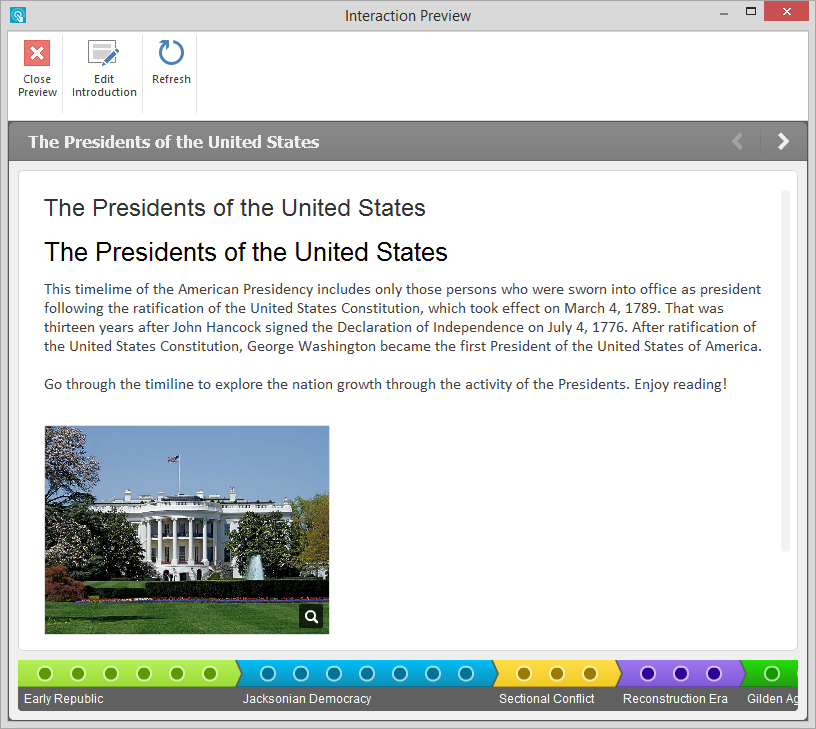816x729 pixels.
Task: Open Edit Introduction
Action: [x=104, y=54]
